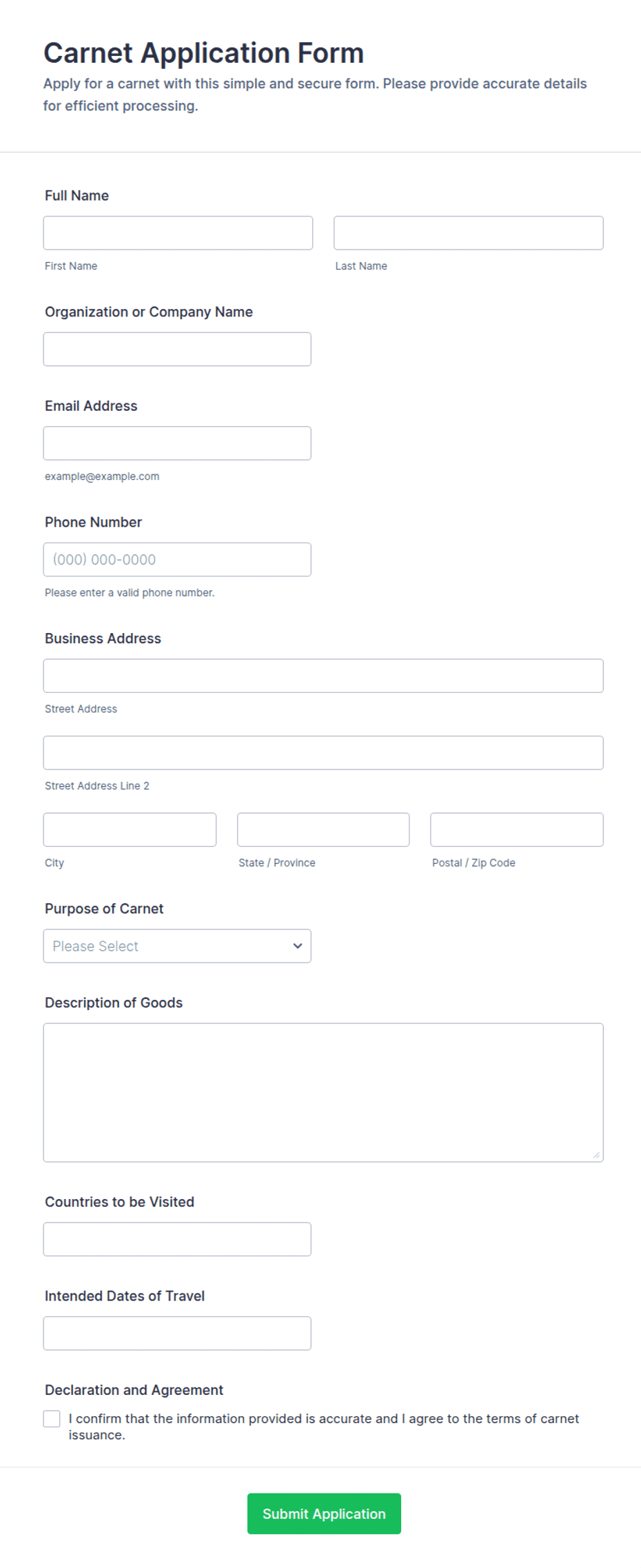Click the Submit Application button

(324, 1514)
